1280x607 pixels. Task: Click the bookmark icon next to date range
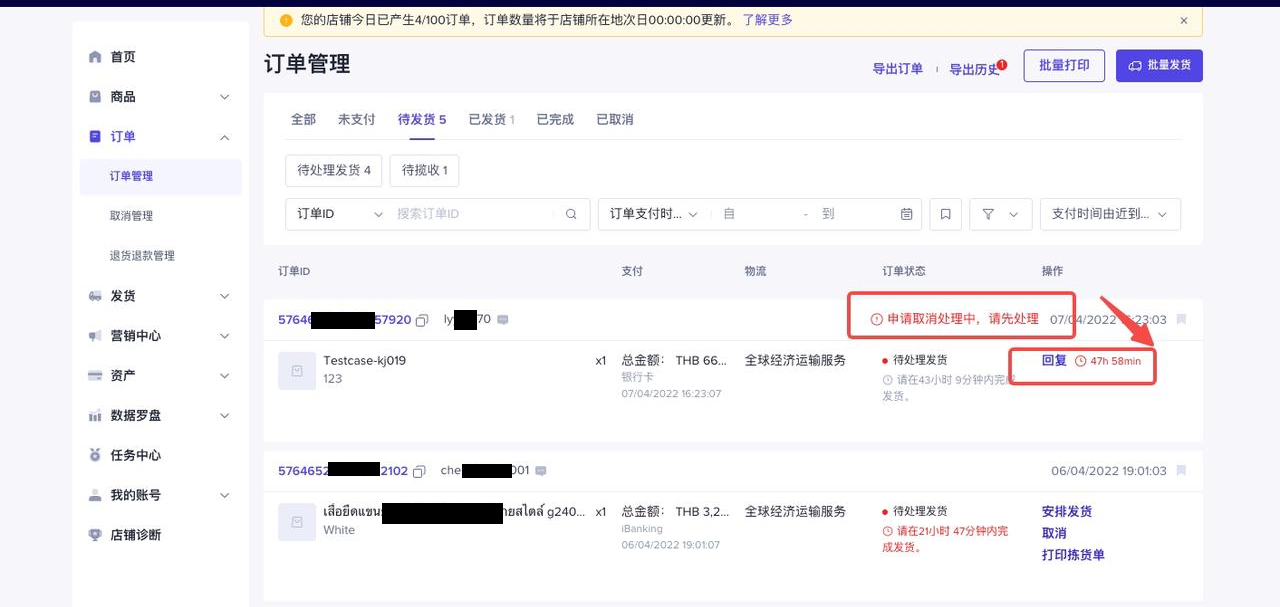(x=945, y=214)
